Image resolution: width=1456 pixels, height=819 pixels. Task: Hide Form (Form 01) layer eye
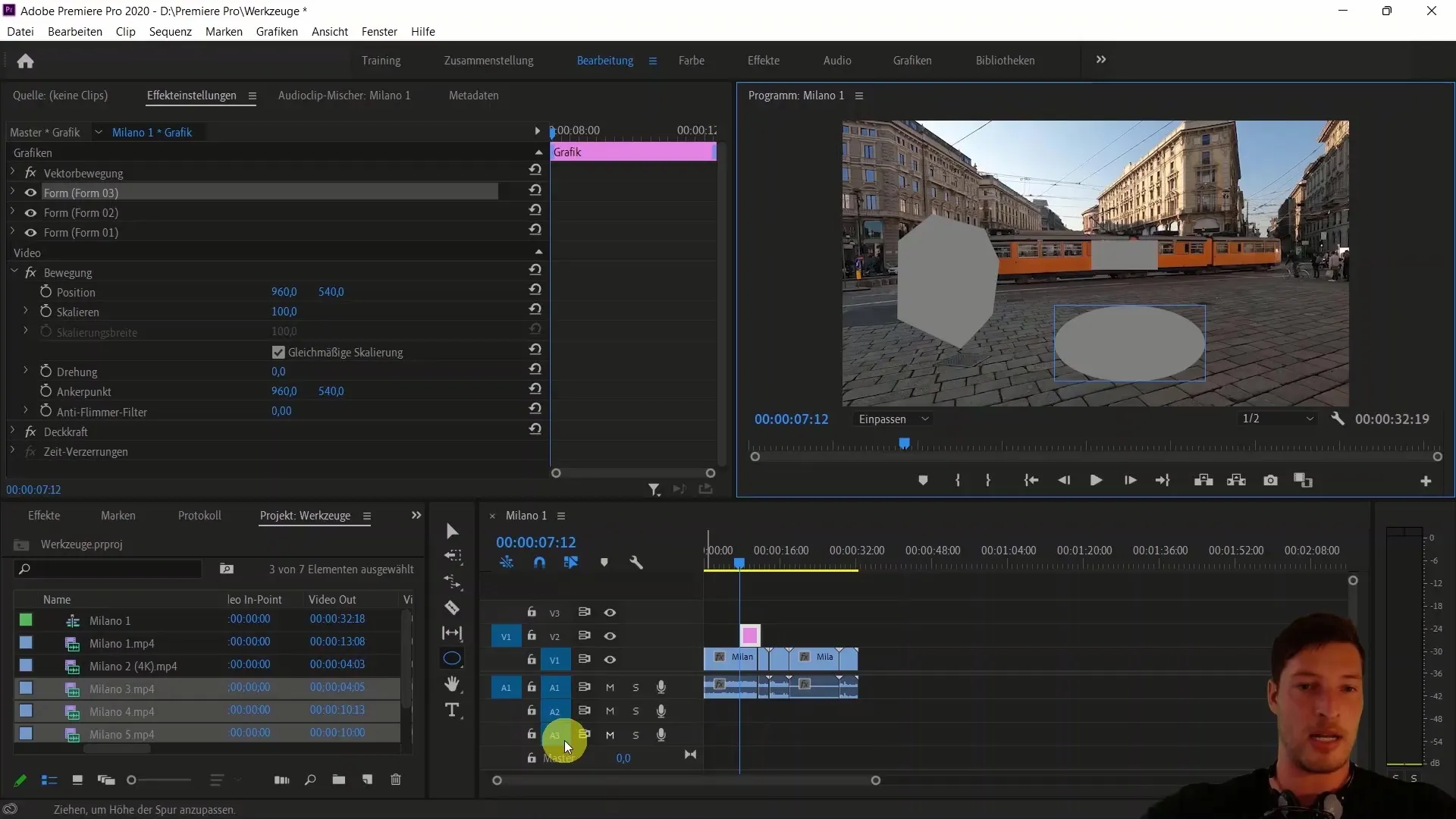click(x=30, y=232)
